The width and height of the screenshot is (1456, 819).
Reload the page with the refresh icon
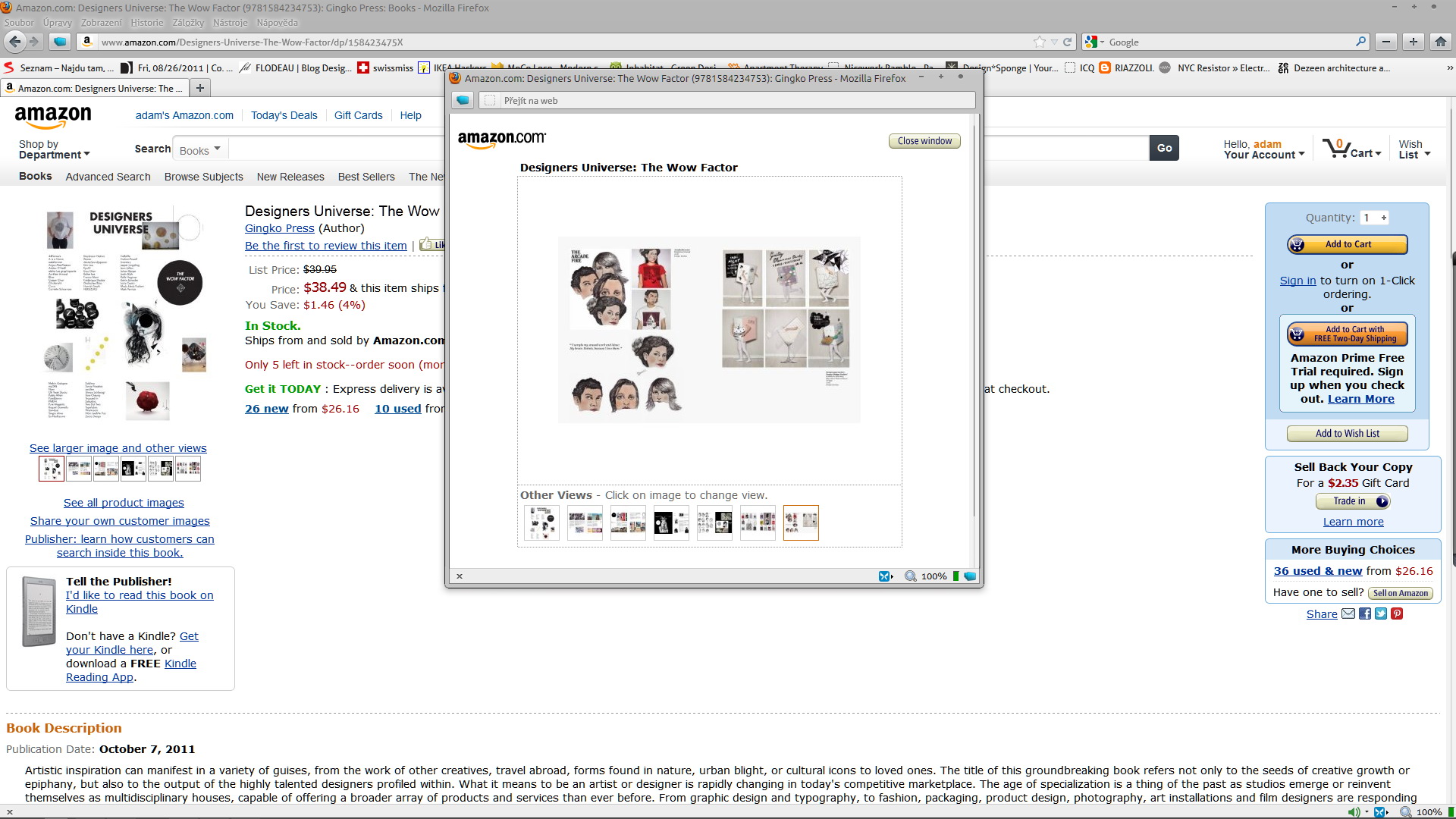[x=1068, y=42]
